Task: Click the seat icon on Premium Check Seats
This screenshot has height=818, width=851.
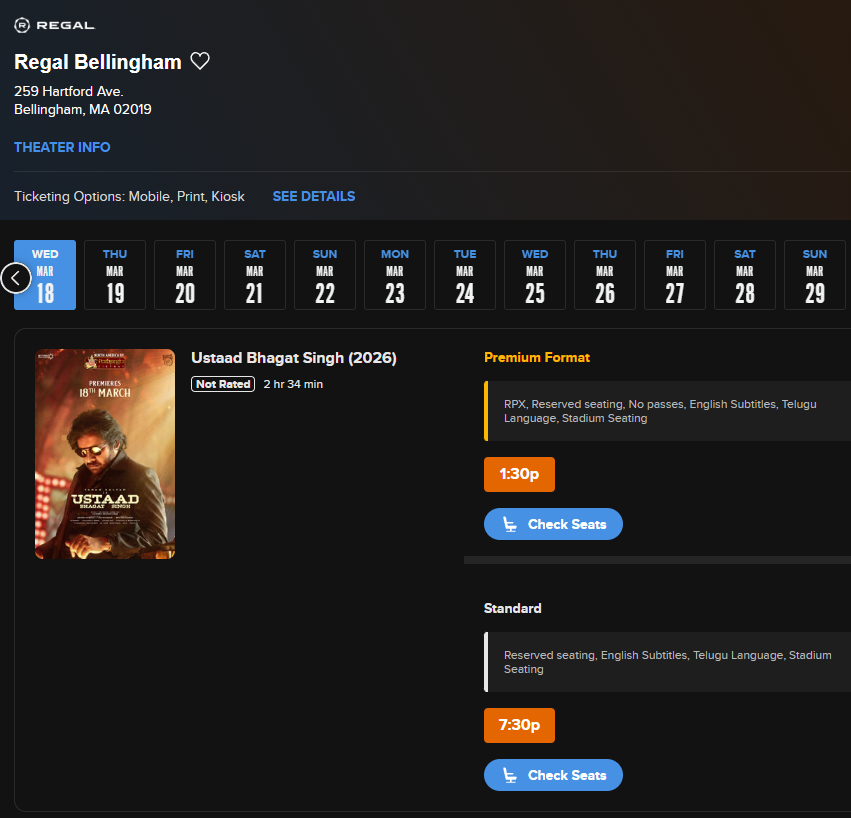Action: [511, 523]
